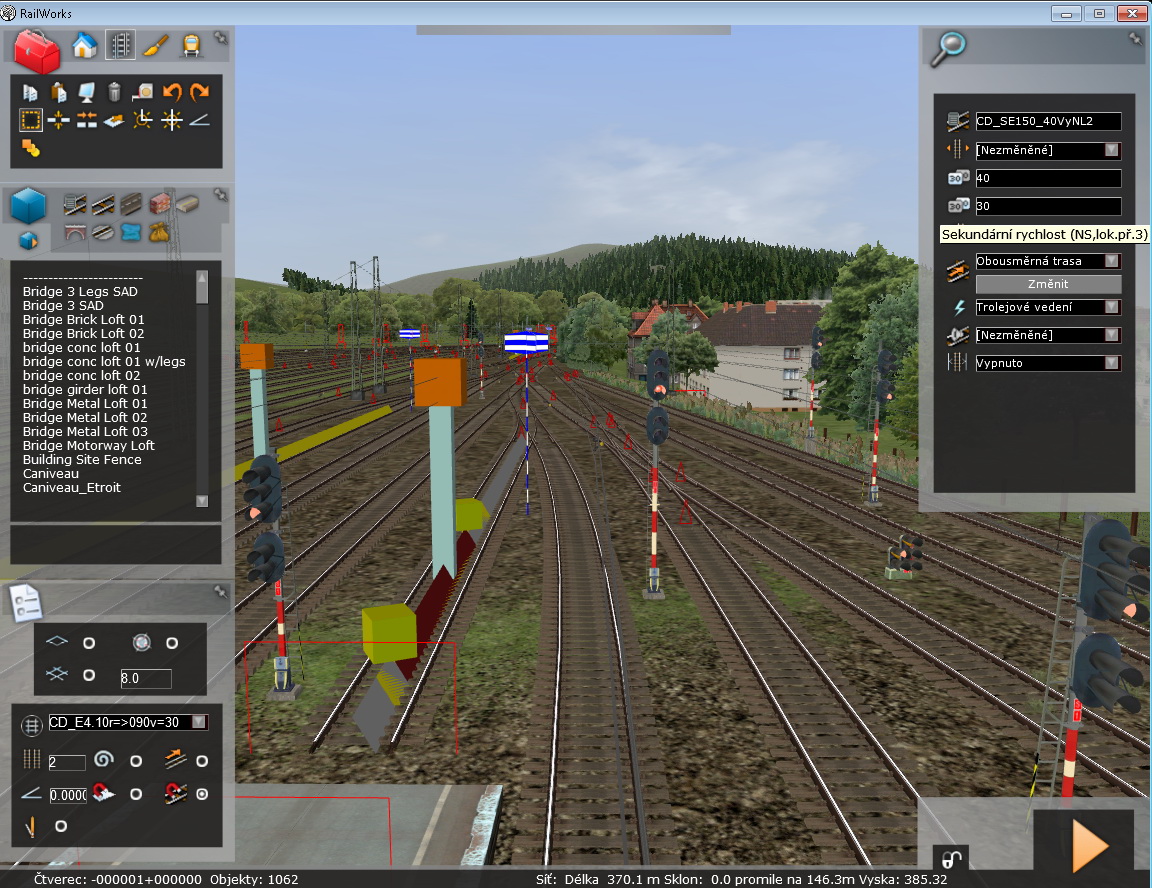Open the Obousměrná trasa dropdown
Viewport: 1152px width, 888px height.
pyautogui.click(x=1048, y=261)
